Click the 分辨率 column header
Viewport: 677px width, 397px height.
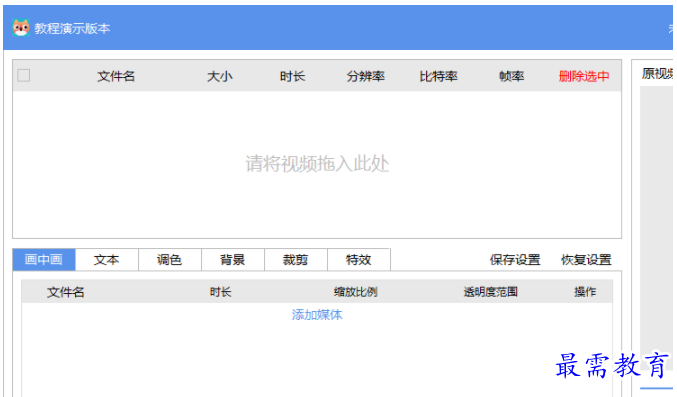click(366, 76)
